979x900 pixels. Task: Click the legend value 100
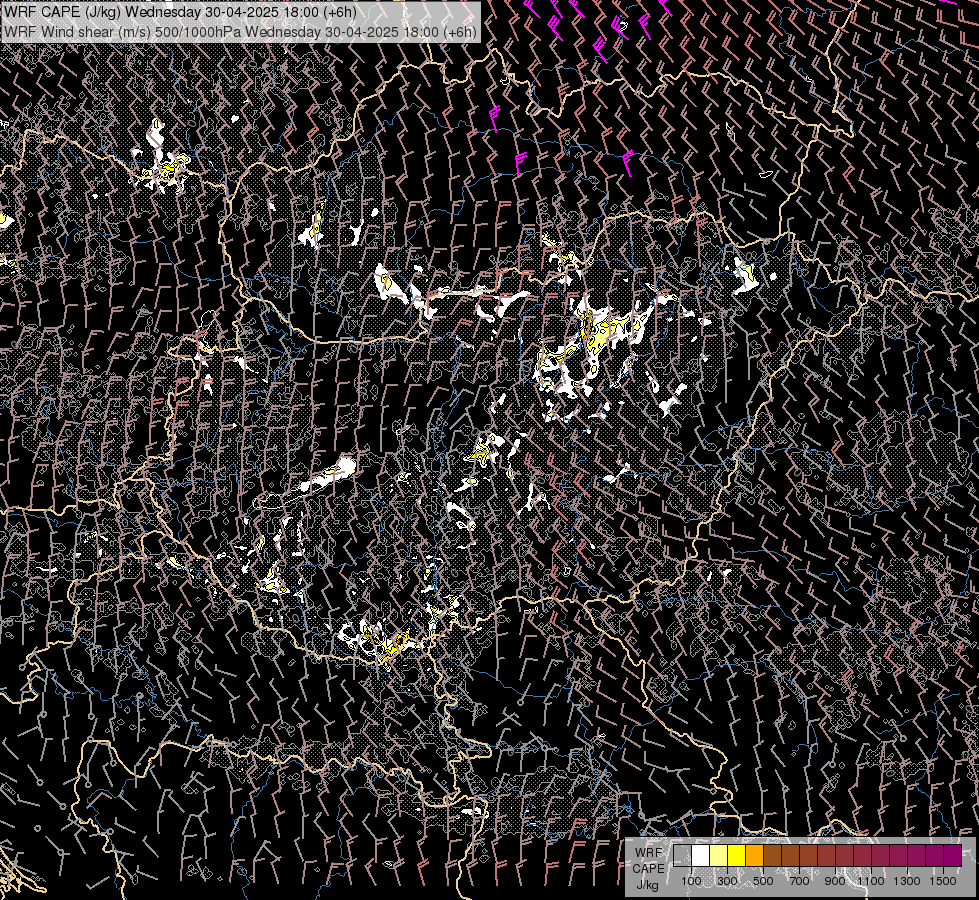click(691, 881)
